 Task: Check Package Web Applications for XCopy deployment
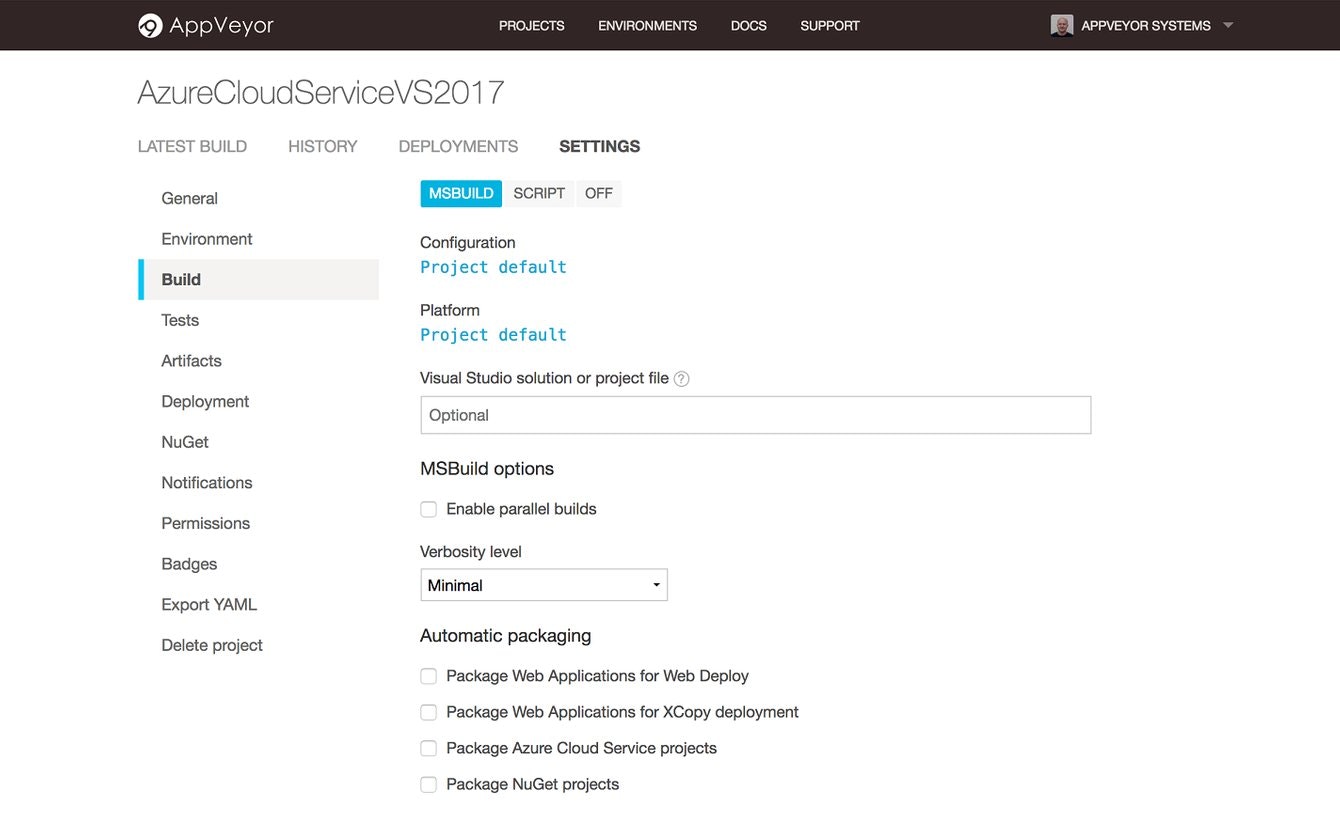click(429, 712)
